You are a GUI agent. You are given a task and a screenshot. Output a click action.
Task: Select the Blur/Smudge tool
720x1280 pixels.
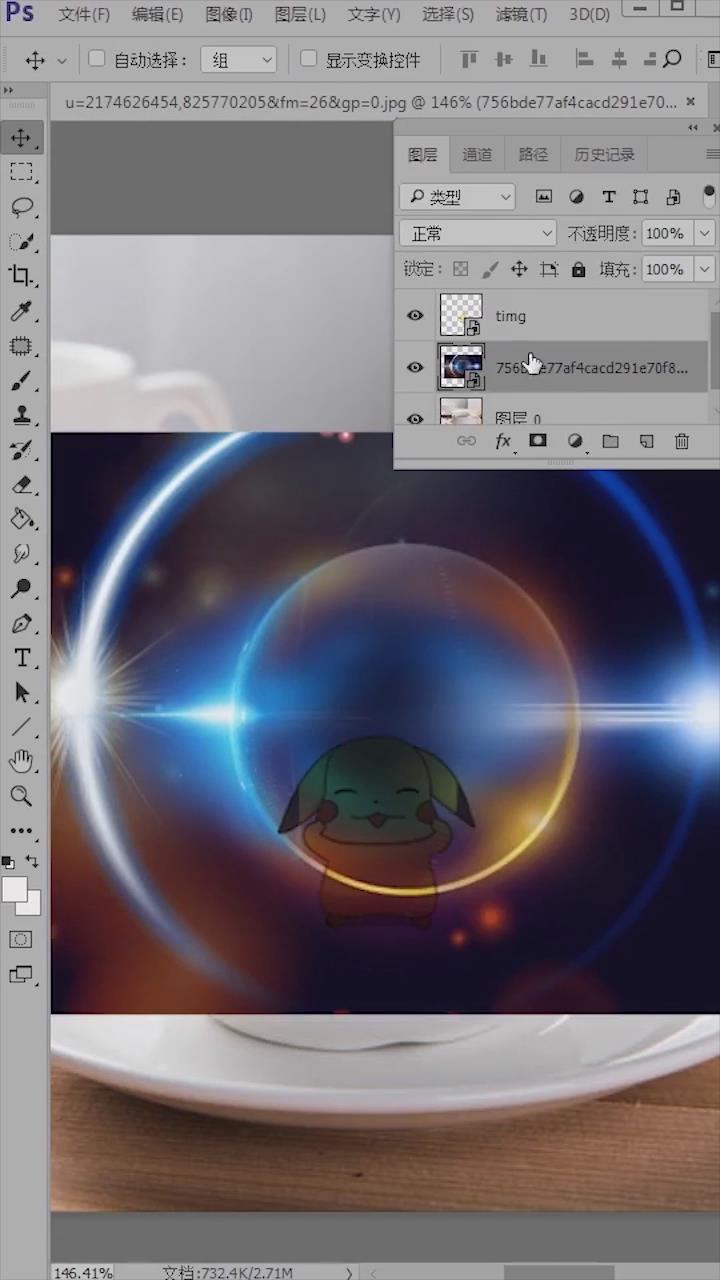pyautogui.click(x=21, y=554)
